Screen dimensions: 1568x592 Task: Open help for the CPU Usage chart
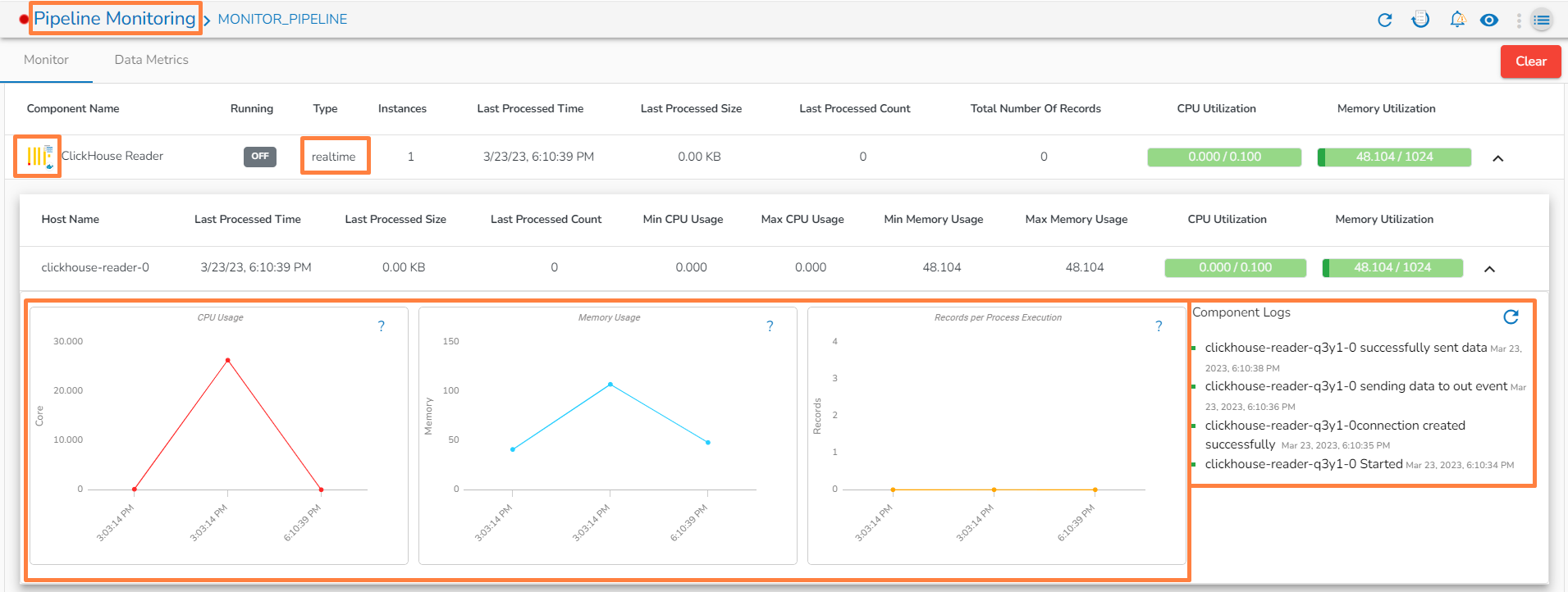point(381,326)
